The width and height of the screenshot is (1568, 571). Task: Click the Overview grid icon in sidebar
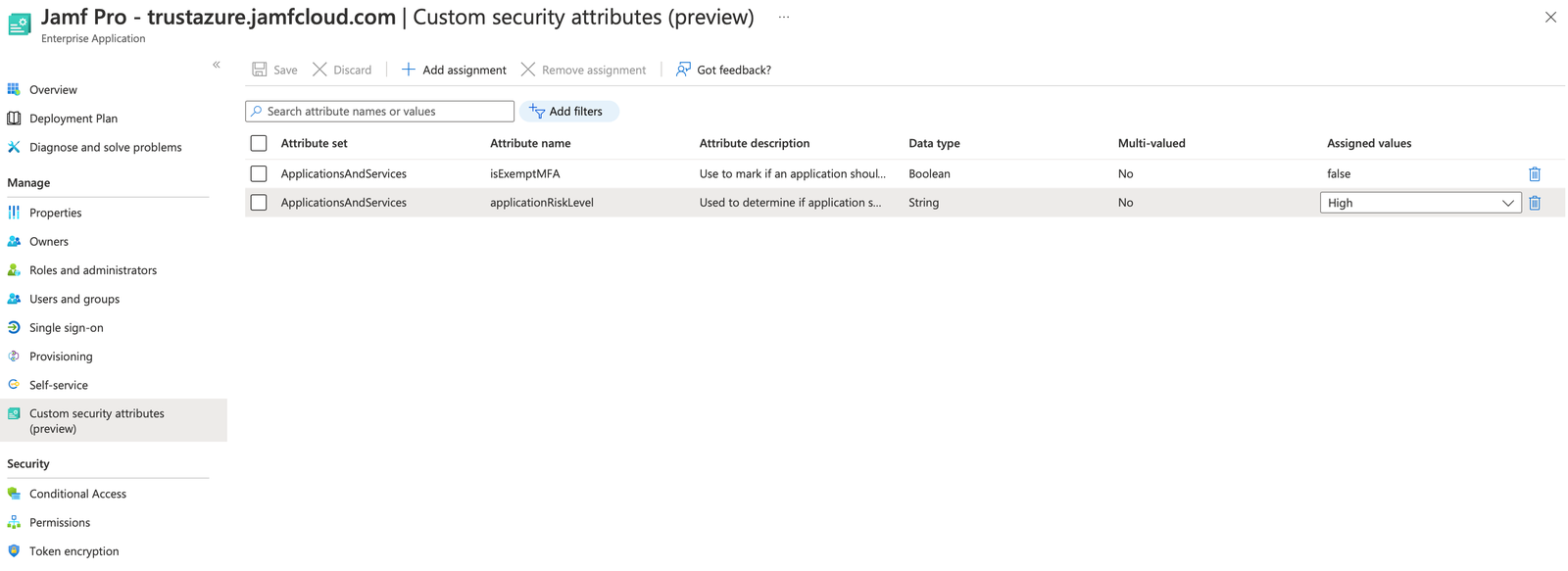pos(14,89)
